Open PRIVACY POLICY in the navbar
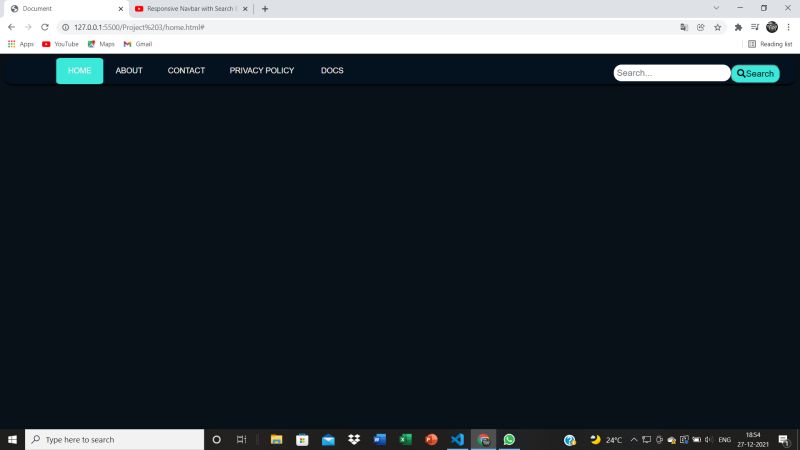Image resolution: width=800 pixels, height=450 pixels. [x=262, y=71]
